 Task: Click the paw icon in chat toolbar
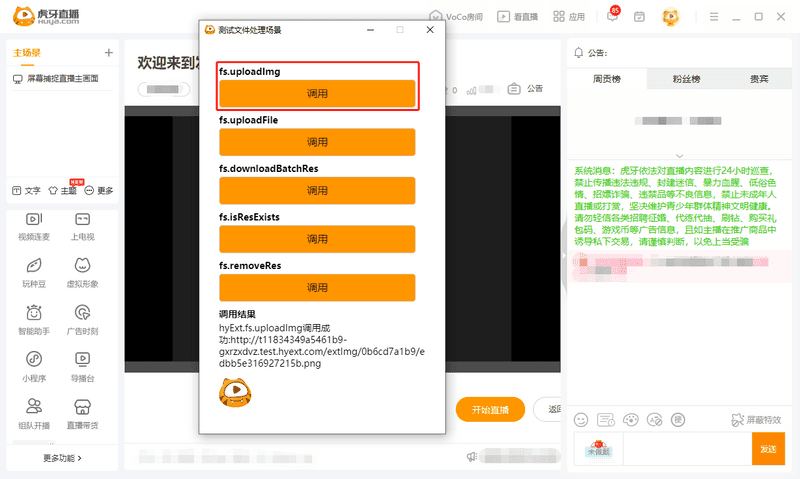[x=631, y=420]
